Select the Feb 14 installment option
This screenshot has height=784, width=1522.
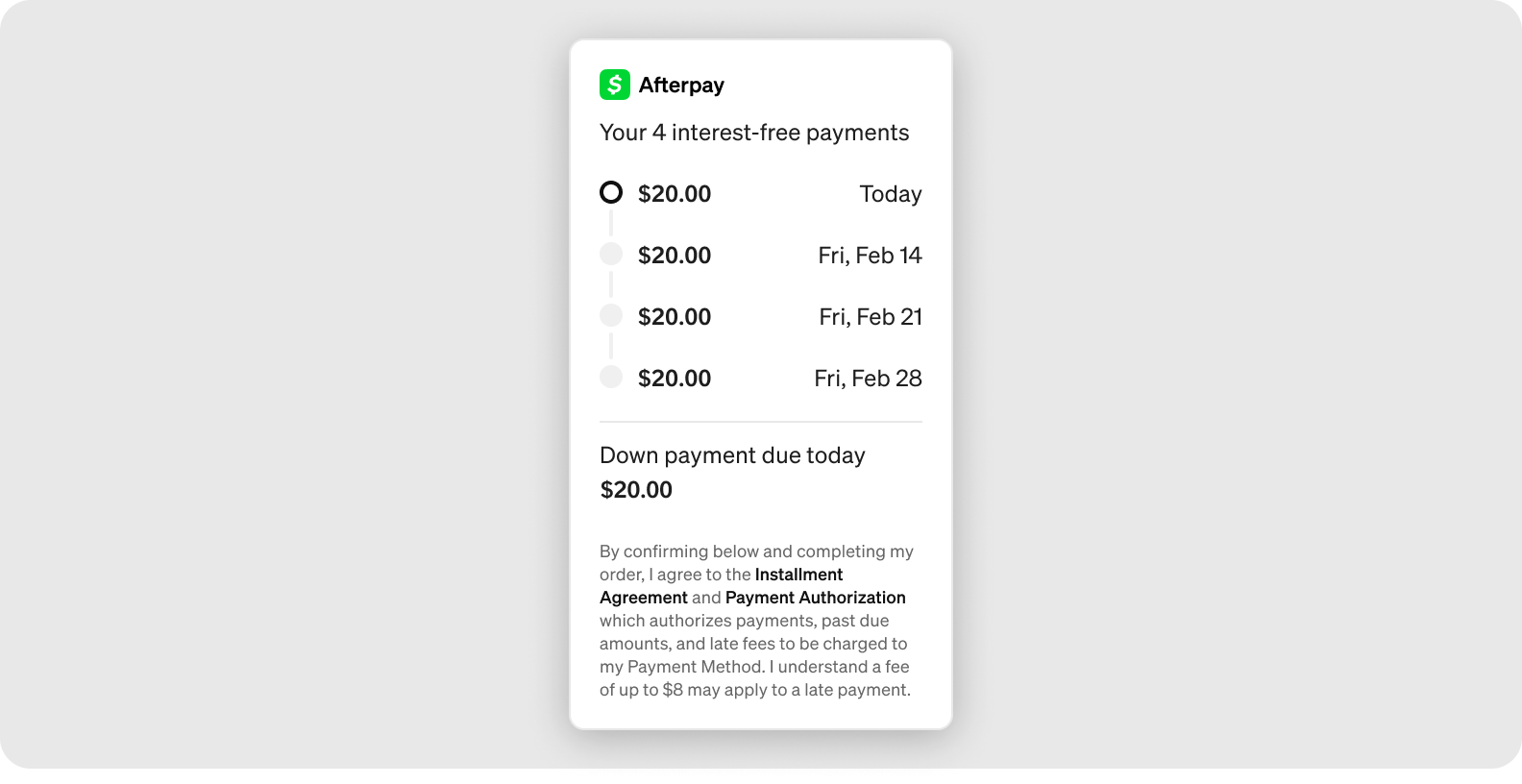(759, 254)
